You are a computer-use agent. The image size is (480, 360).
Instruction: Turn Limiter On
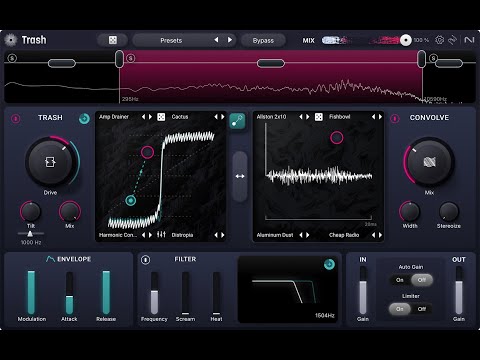point(399,309)
